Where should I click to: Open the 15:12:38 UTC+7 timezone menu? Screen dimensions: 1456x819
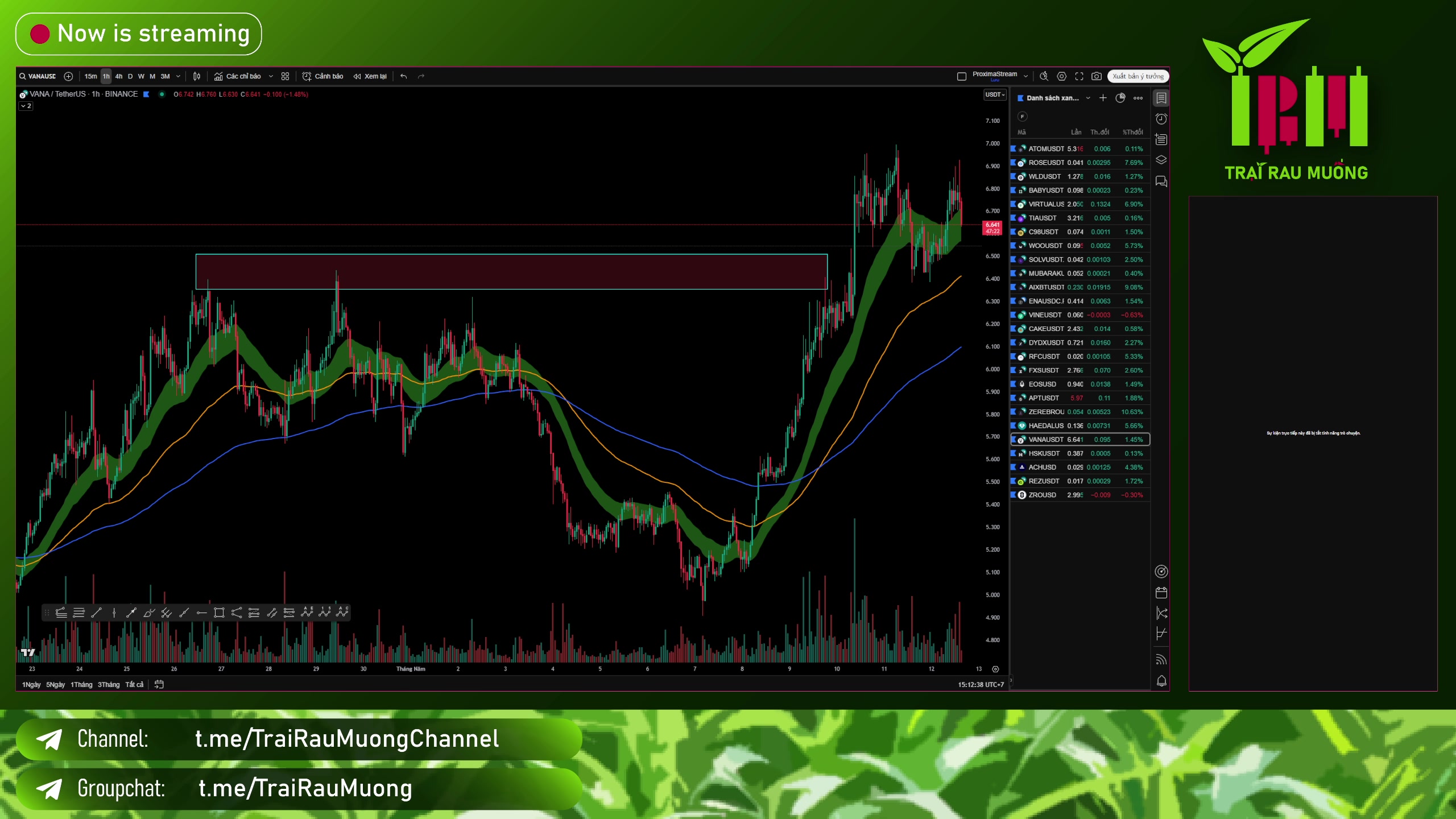click(x=981, y=685)
